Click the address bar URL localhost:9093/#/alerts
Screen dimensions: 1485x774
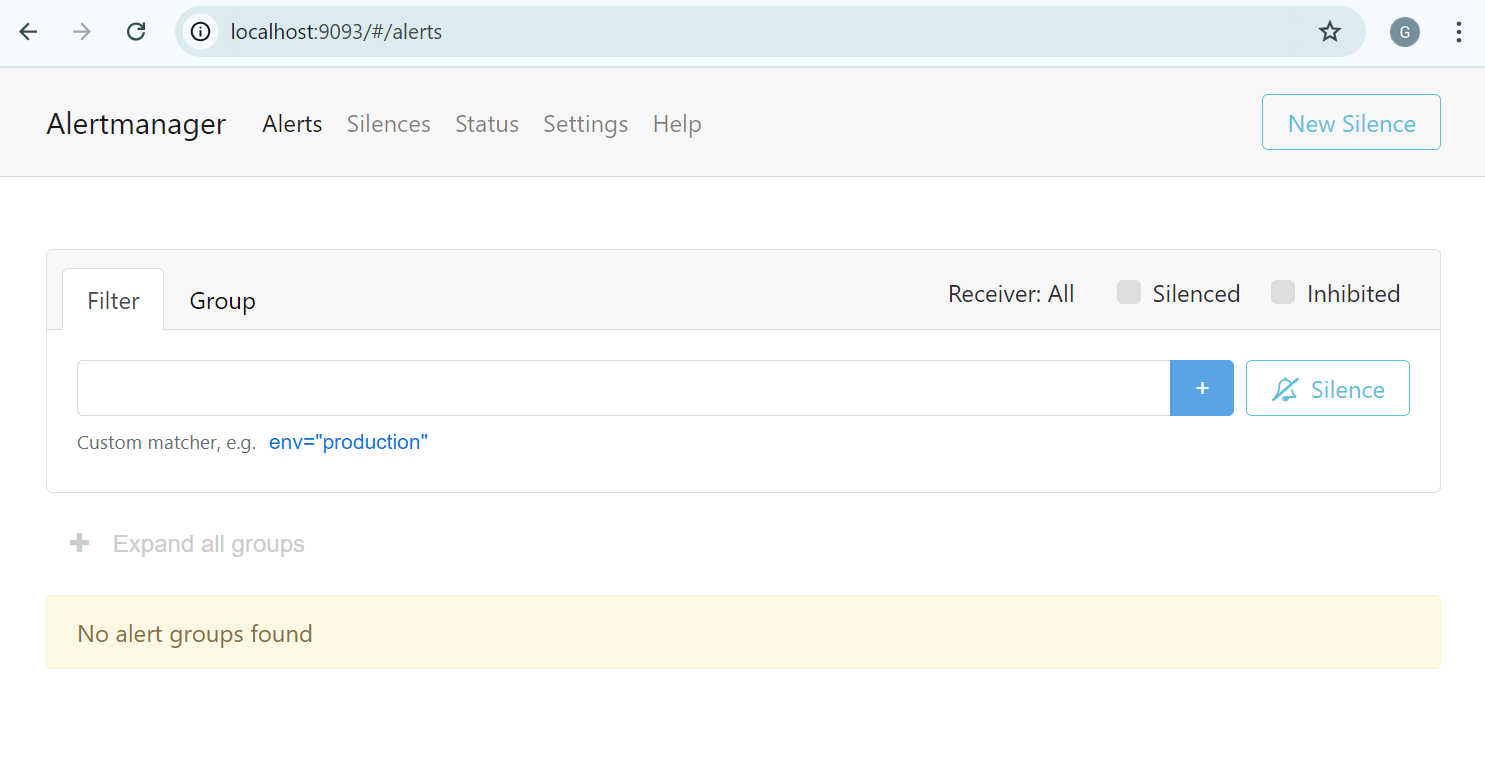click(x=336, y=32)
